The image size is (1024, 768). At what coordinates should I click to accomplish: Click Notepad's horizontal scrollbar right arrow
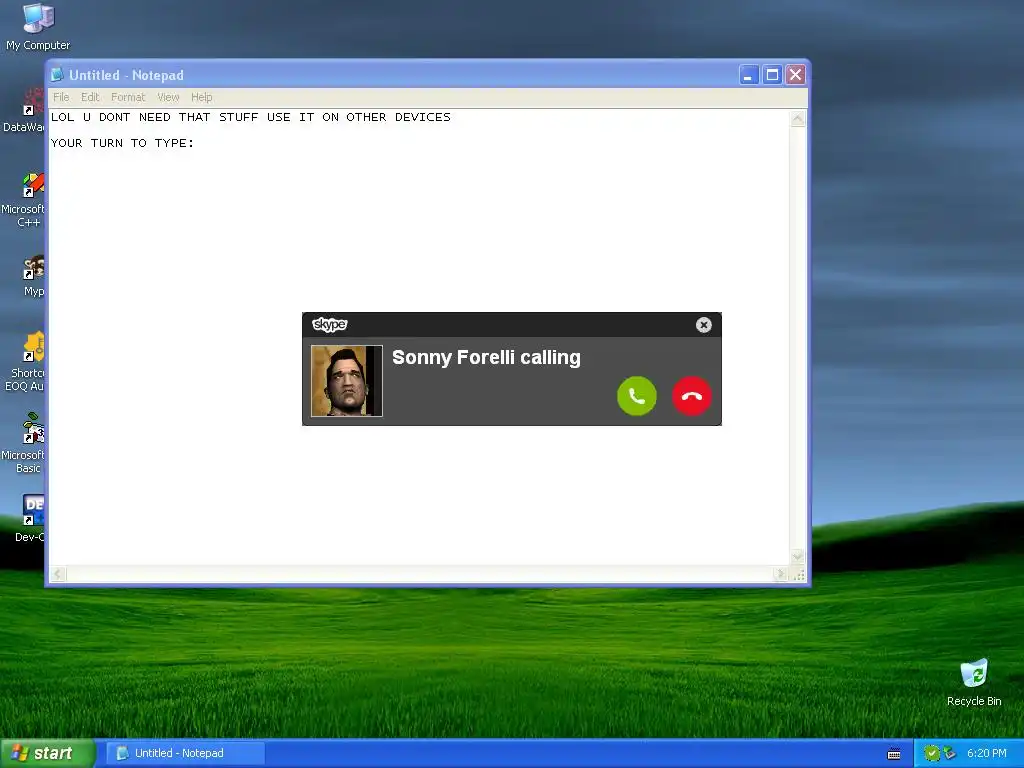pos(780,574)
